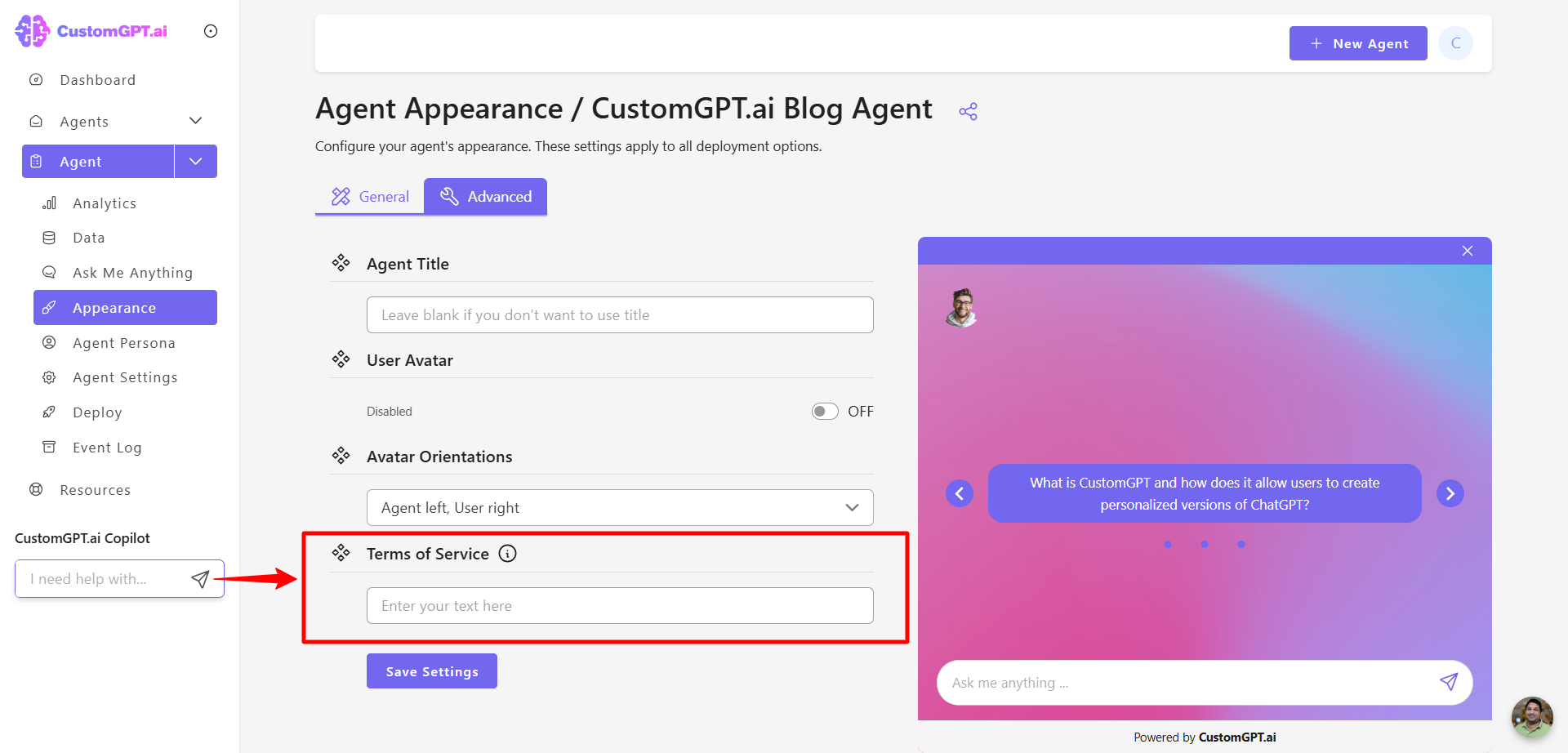Screen dimensions: 1568x753
Task: Click the Agent Title input field
Action: (x=620, y=315)
